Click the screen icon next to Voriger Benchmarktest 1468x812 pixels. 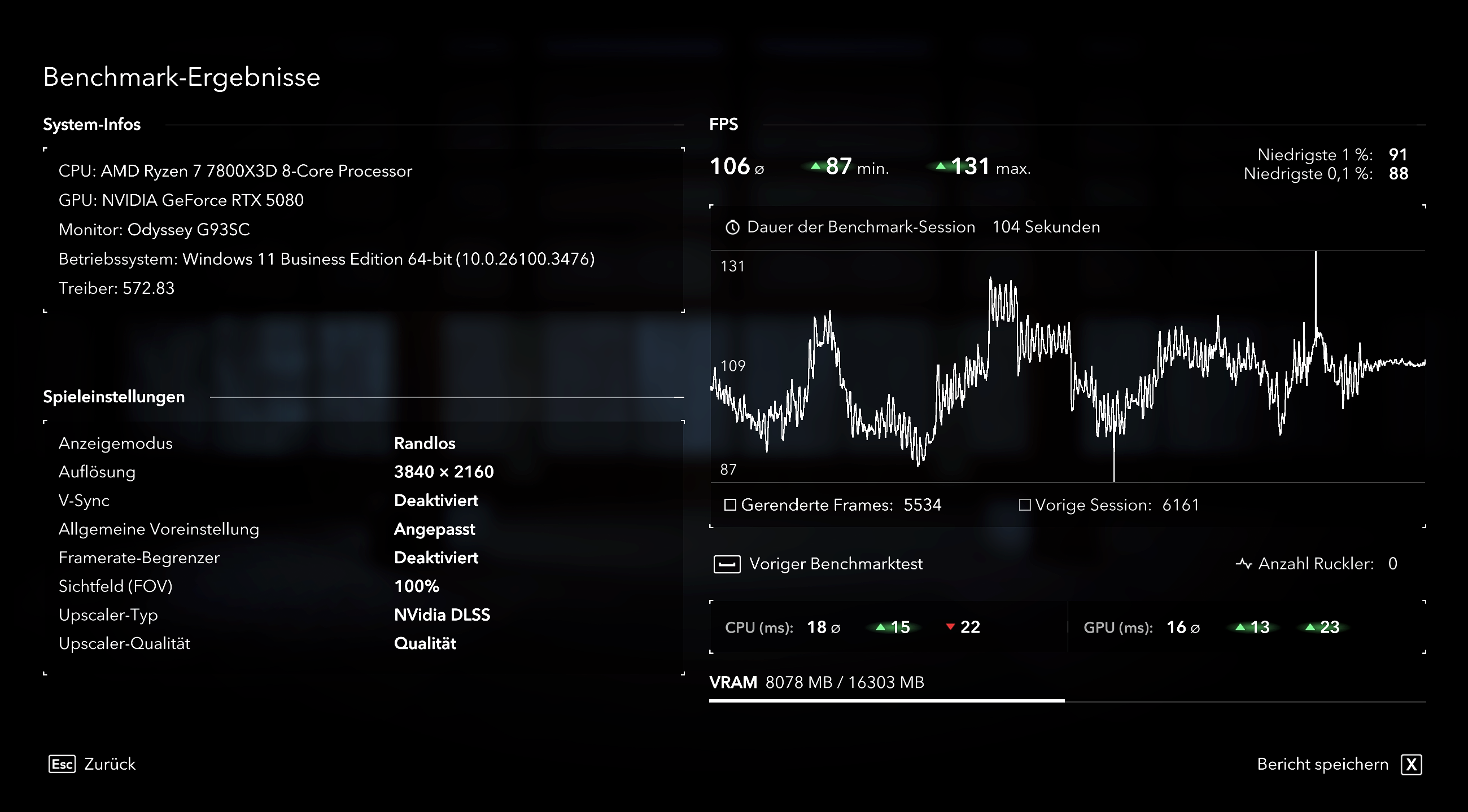point(727,564)
